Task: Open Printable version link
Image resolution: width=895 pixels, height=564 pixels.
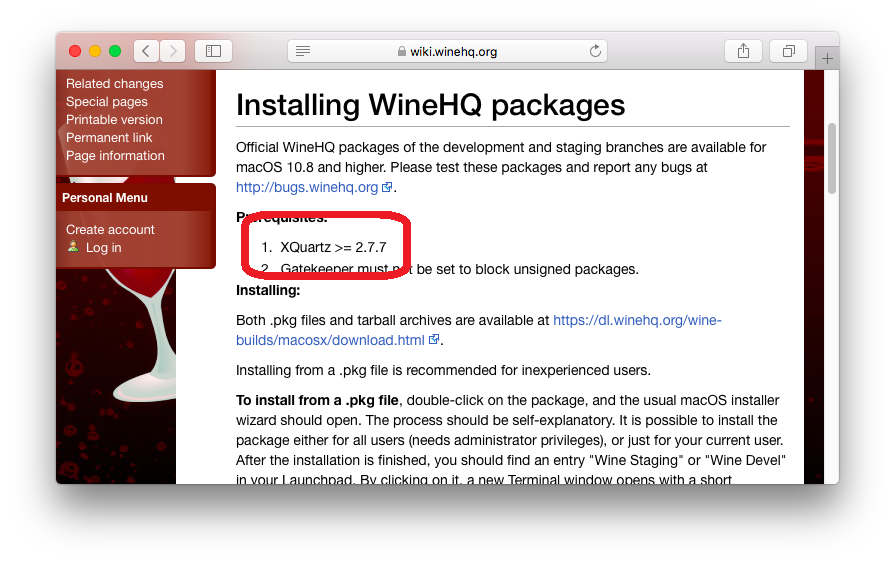Action: [114, 119]
